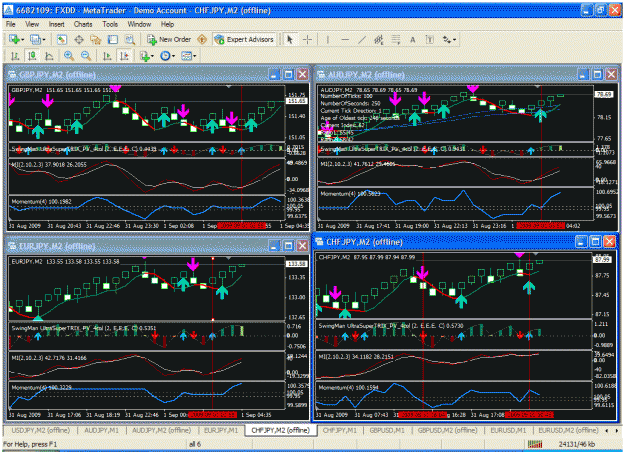
Task: Open MetaEditor with the diamond icon
Action: point(202,39)
